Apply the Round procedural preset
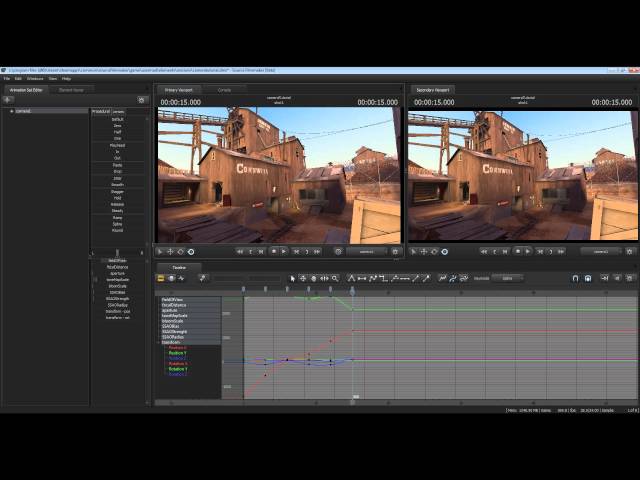 [118, 231]
